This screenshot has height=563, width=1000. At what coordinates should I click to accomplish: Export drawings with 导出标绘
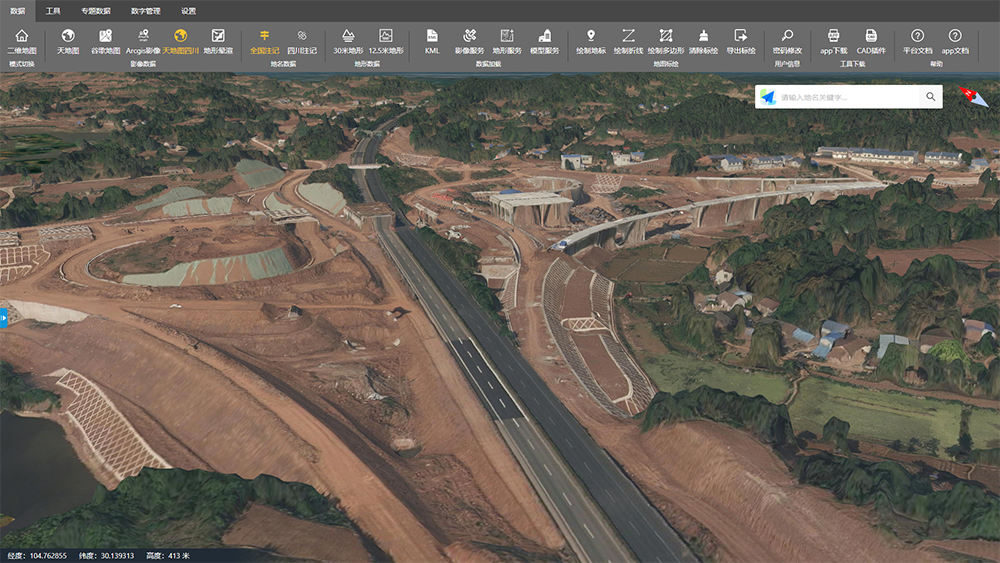click(x=740, y=41)
